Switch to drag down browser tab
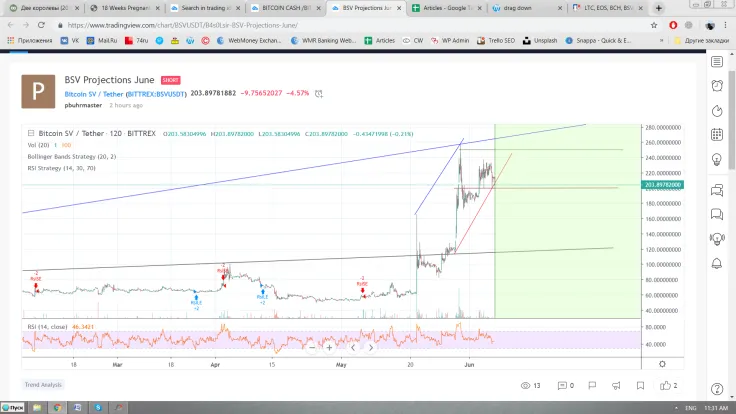This screenshot has height=414, width=736. (x=527, y=8)
